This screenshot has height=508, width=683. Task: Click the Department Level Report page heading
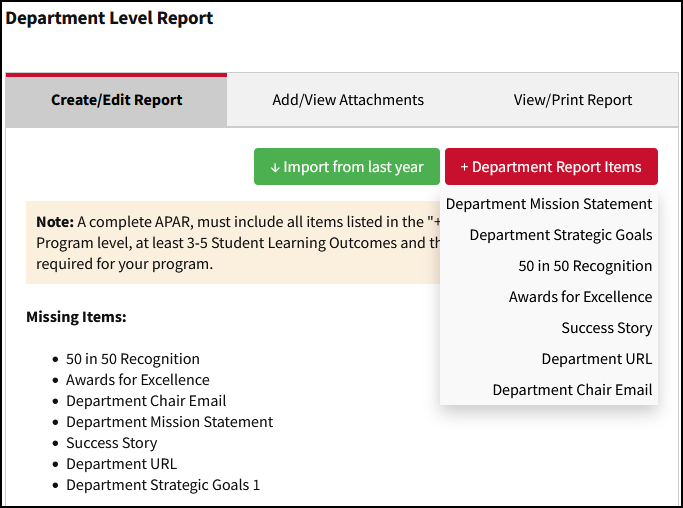pyautogui.click(x=110, y=18)
